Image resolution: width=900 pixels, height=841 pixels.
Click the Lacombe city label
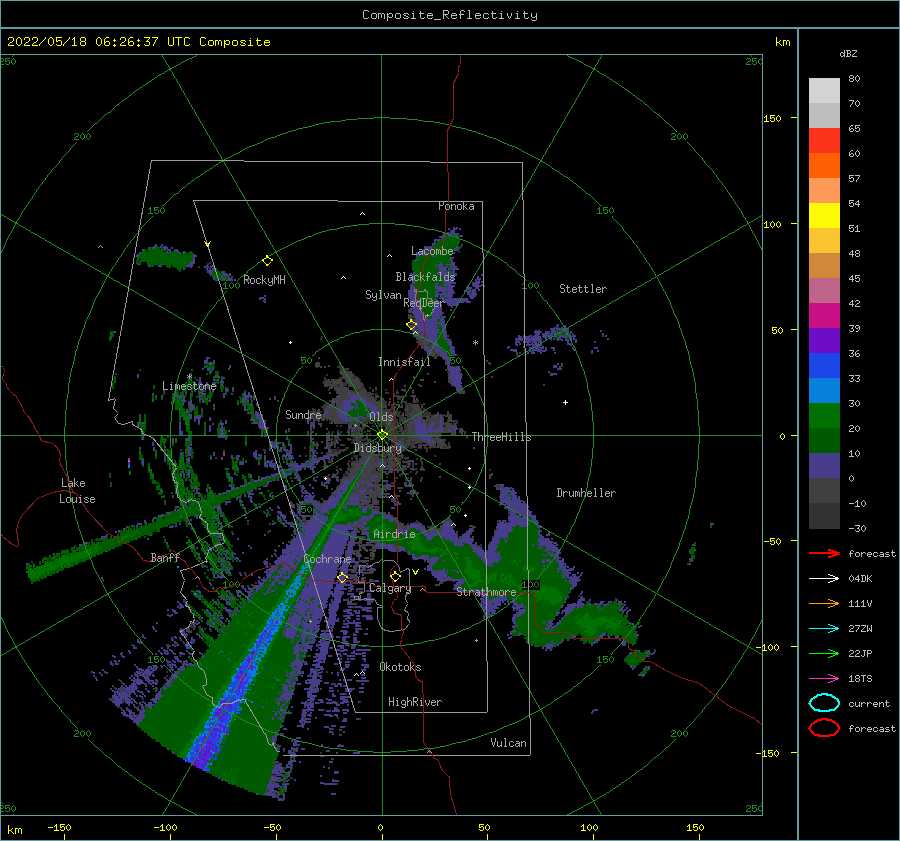coord(432,251)
